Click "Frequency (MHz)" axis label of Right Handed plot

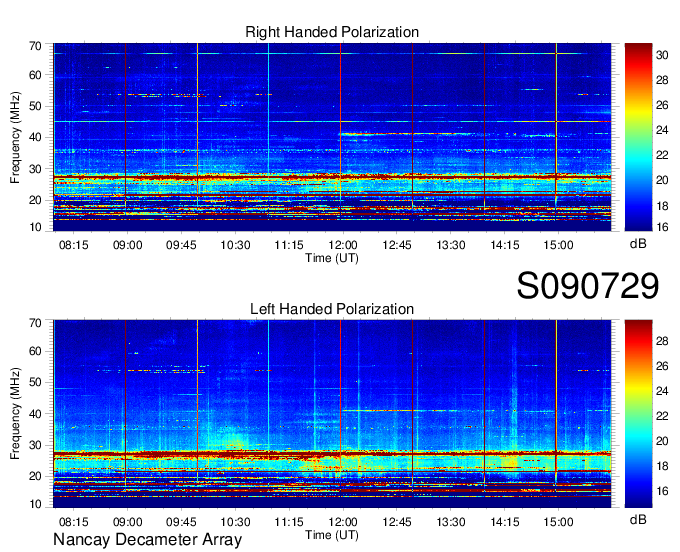(15, 137)
